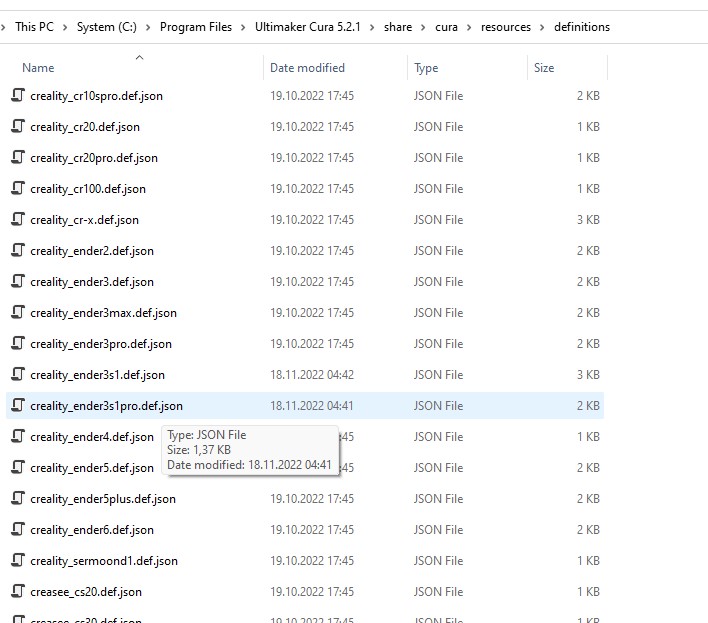Expand the chevron after Program Files
Viewport: 708px width, 623px height.
click(243, 28)
